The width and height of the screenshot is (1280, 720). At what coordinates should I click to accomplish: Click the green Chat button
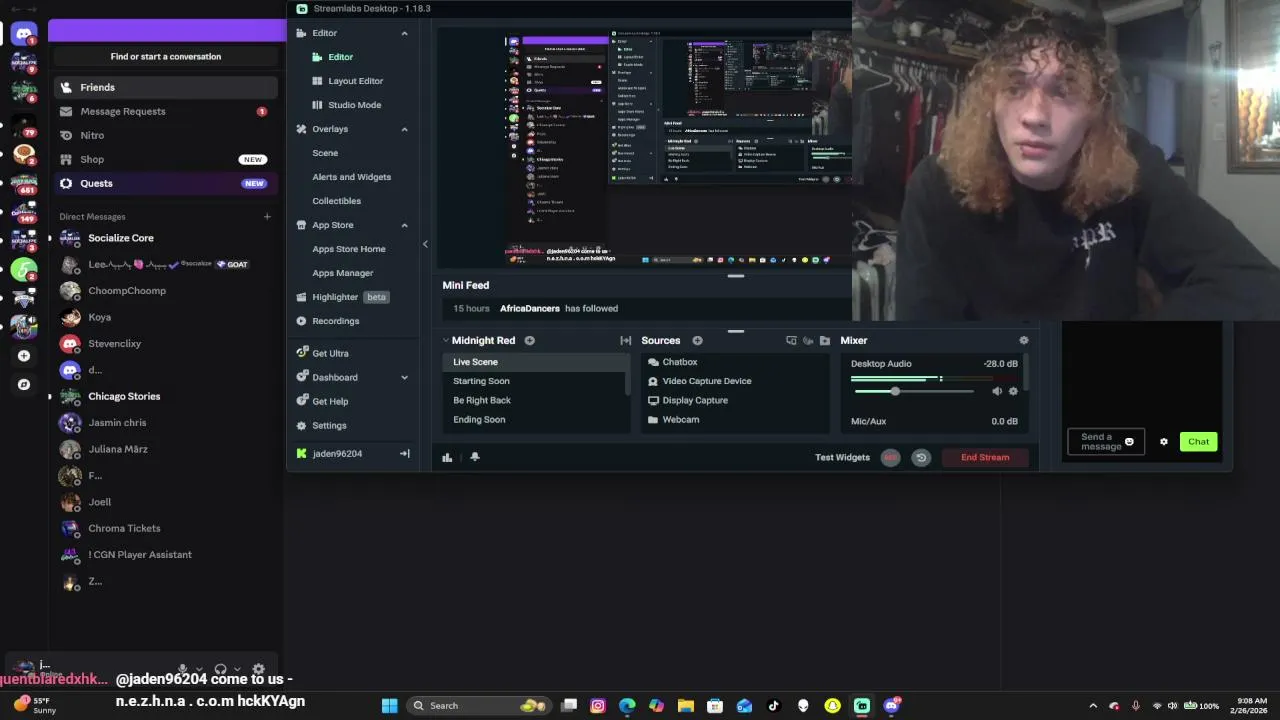point(1198,442)
